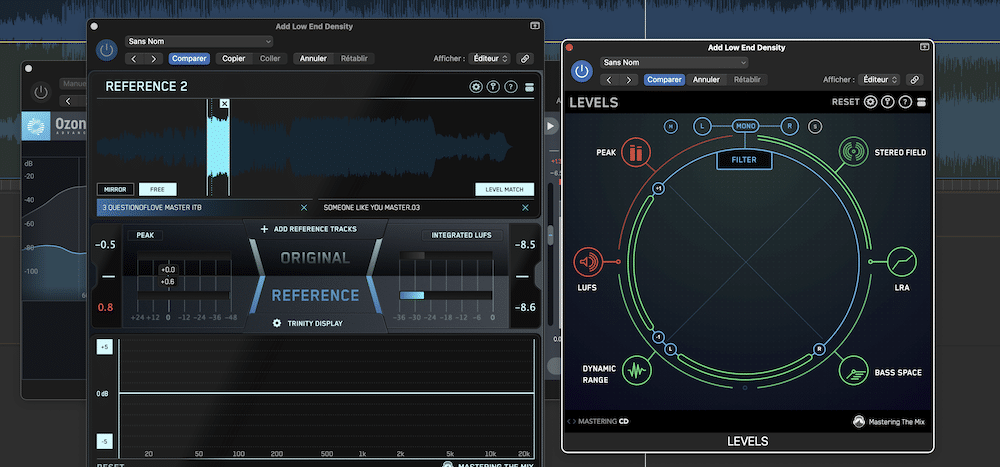Enable MIRROR mode in REFERENCE
Viewport: 1000px width, 467px height.
tap(115, 189)
